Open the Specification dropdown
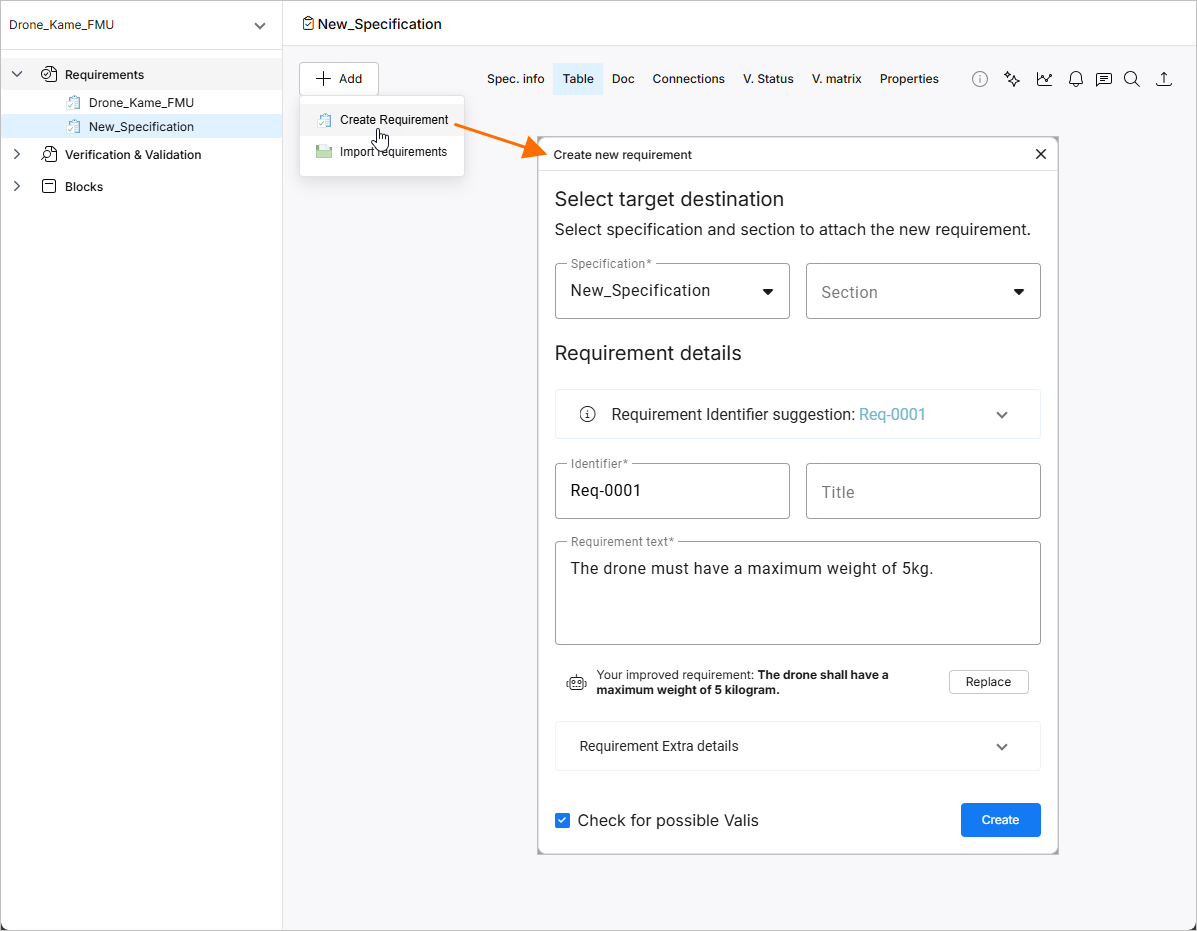The image size is (1197, 931). (672, 291)
